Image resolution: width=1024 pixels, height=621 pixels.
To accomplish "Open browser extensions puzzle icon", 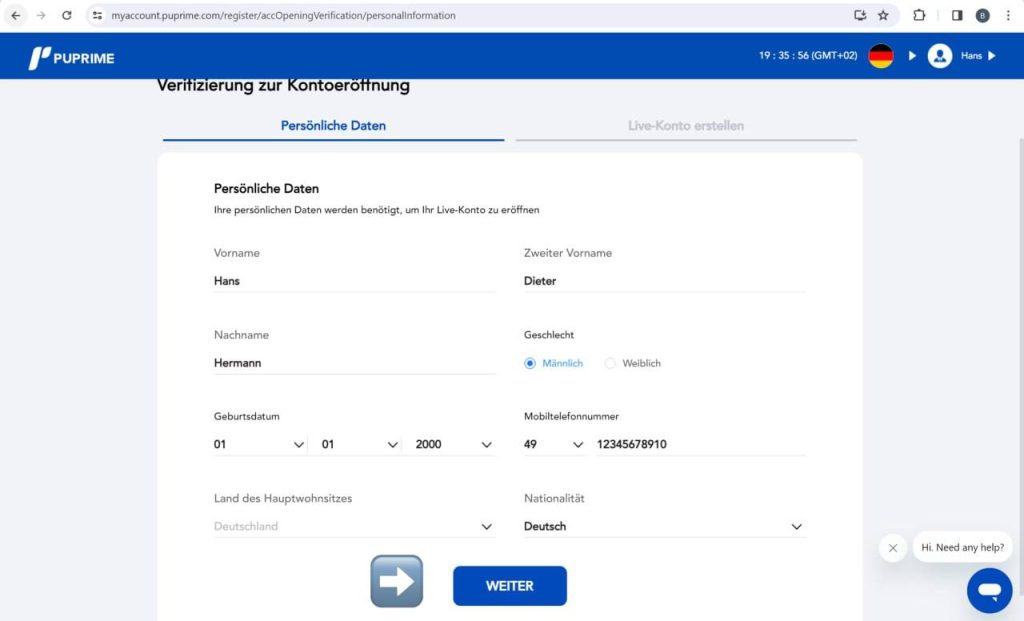I will pos(919,15).
